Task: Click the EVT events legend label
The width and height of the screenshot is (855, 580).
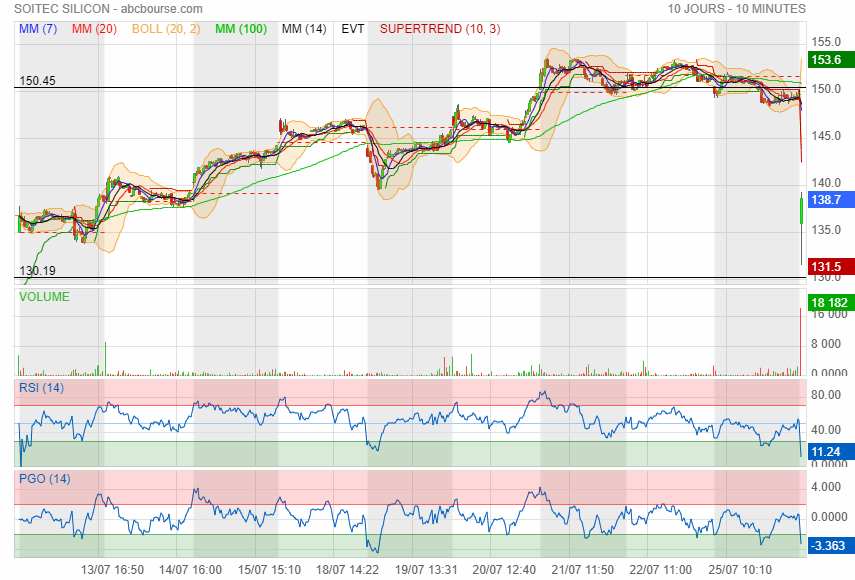Action: pos(353,29)
